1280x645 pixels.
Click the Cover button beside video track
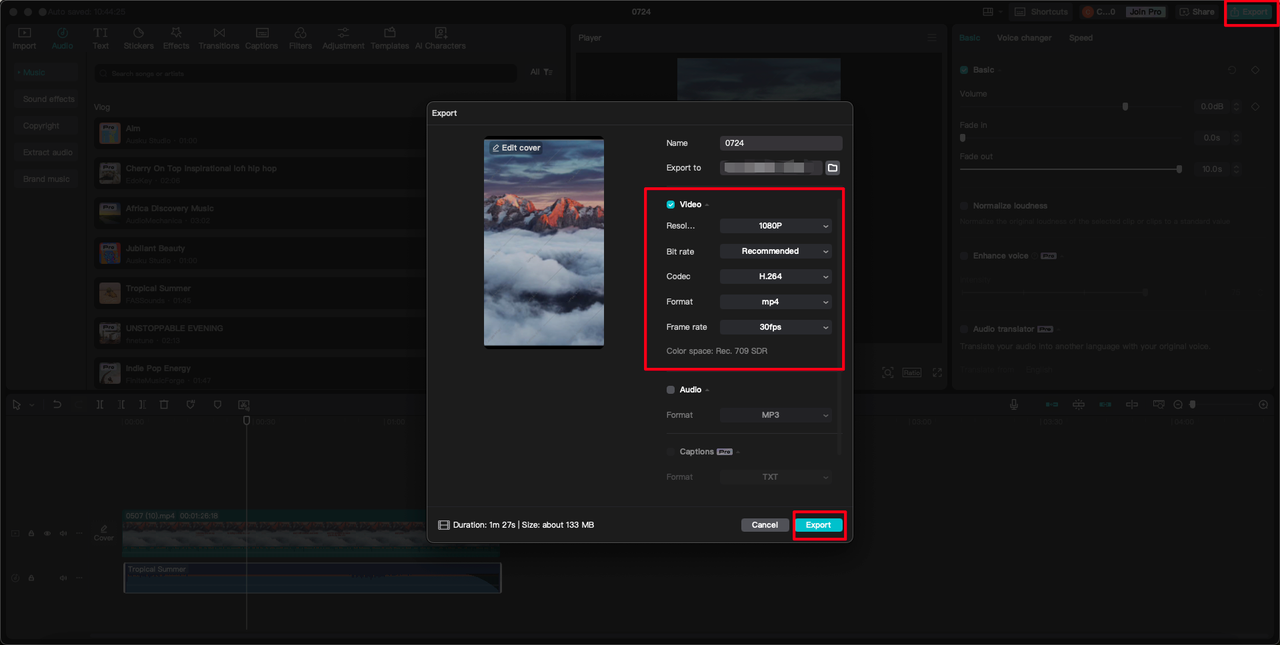pos(104,533)
